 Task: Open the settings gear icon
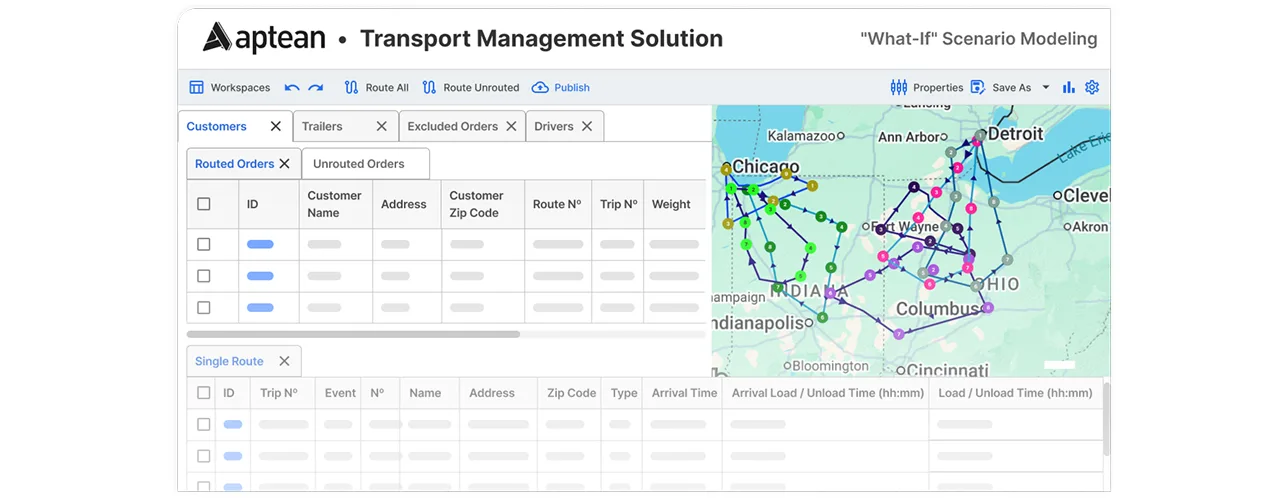coord(1092,88)
